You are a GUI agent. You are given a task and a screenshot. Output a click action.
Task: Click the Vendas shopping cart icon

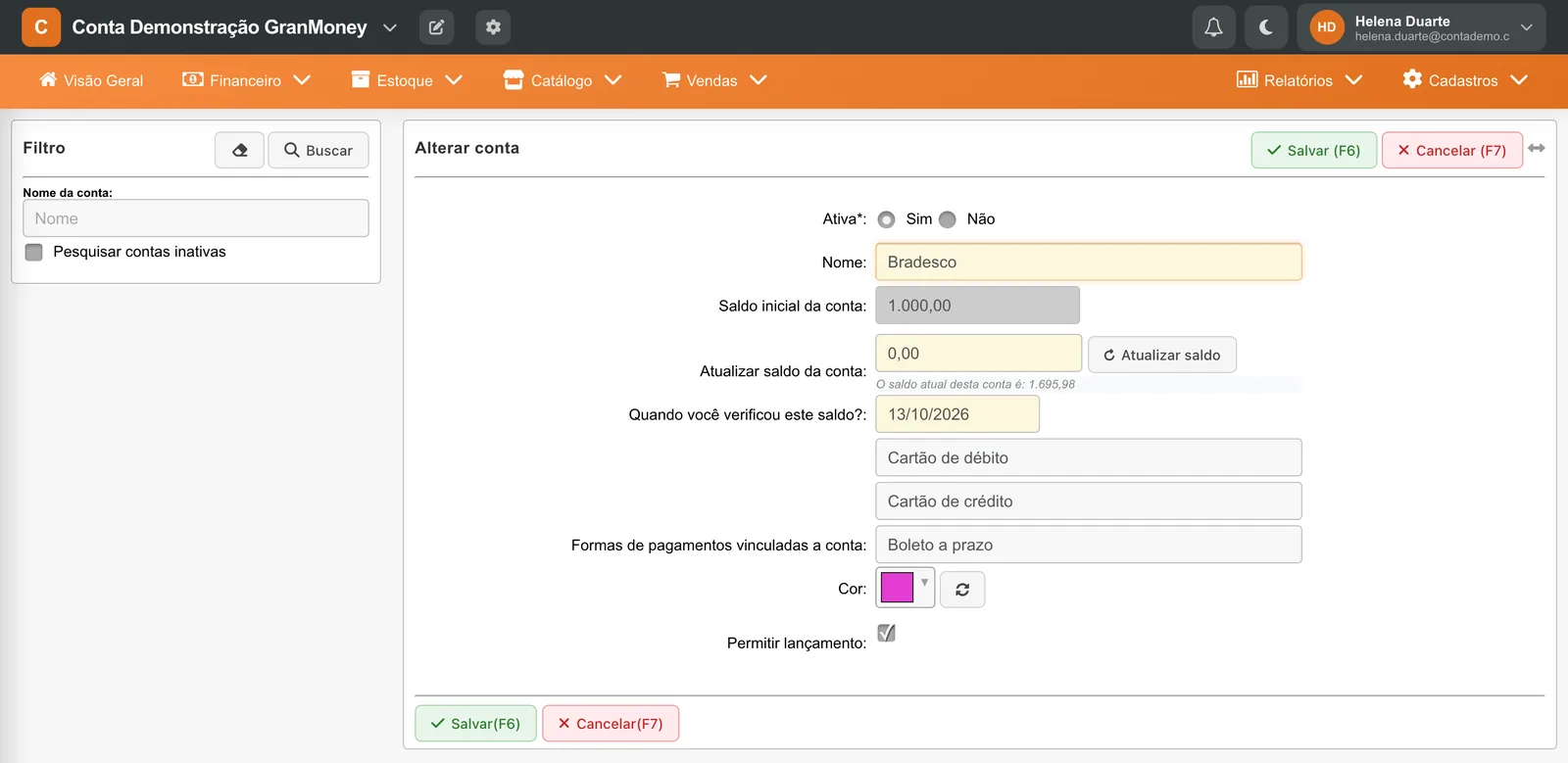(x=671, y=79)
